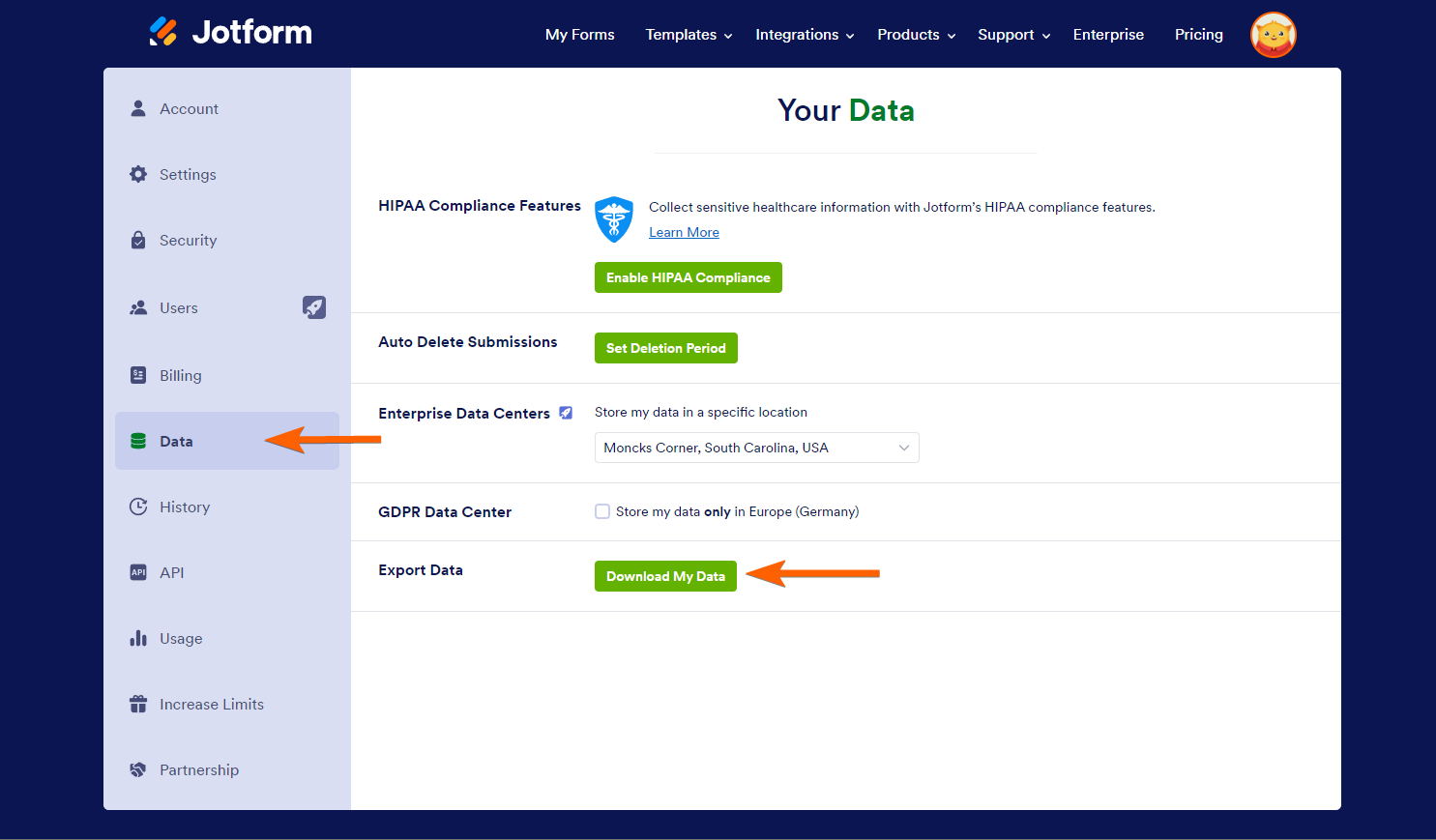Click the Partnership handshake icon
The width and height of the screenshot is (1436, 840).
click(138, 769)
